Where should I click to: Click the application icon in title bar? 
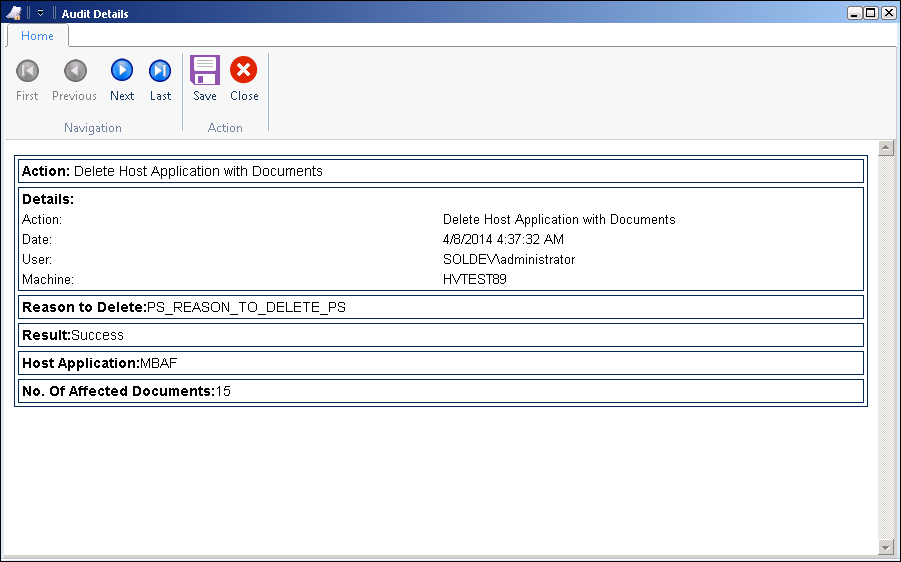[x=14, y=13]
